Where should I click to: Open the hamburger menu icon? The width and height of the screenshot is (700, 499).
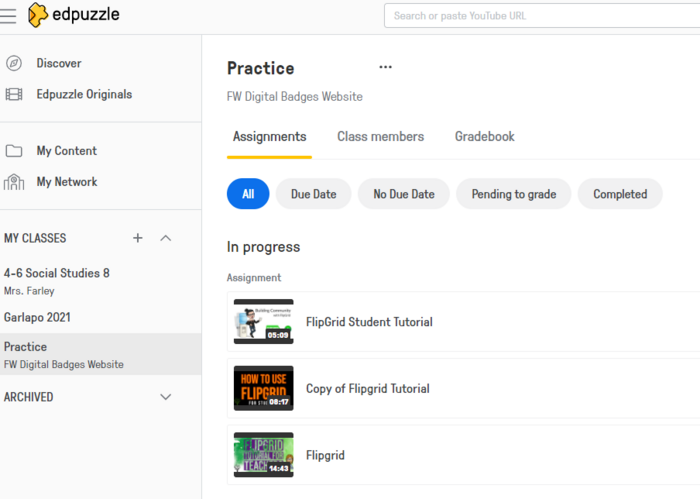(9, 15)
